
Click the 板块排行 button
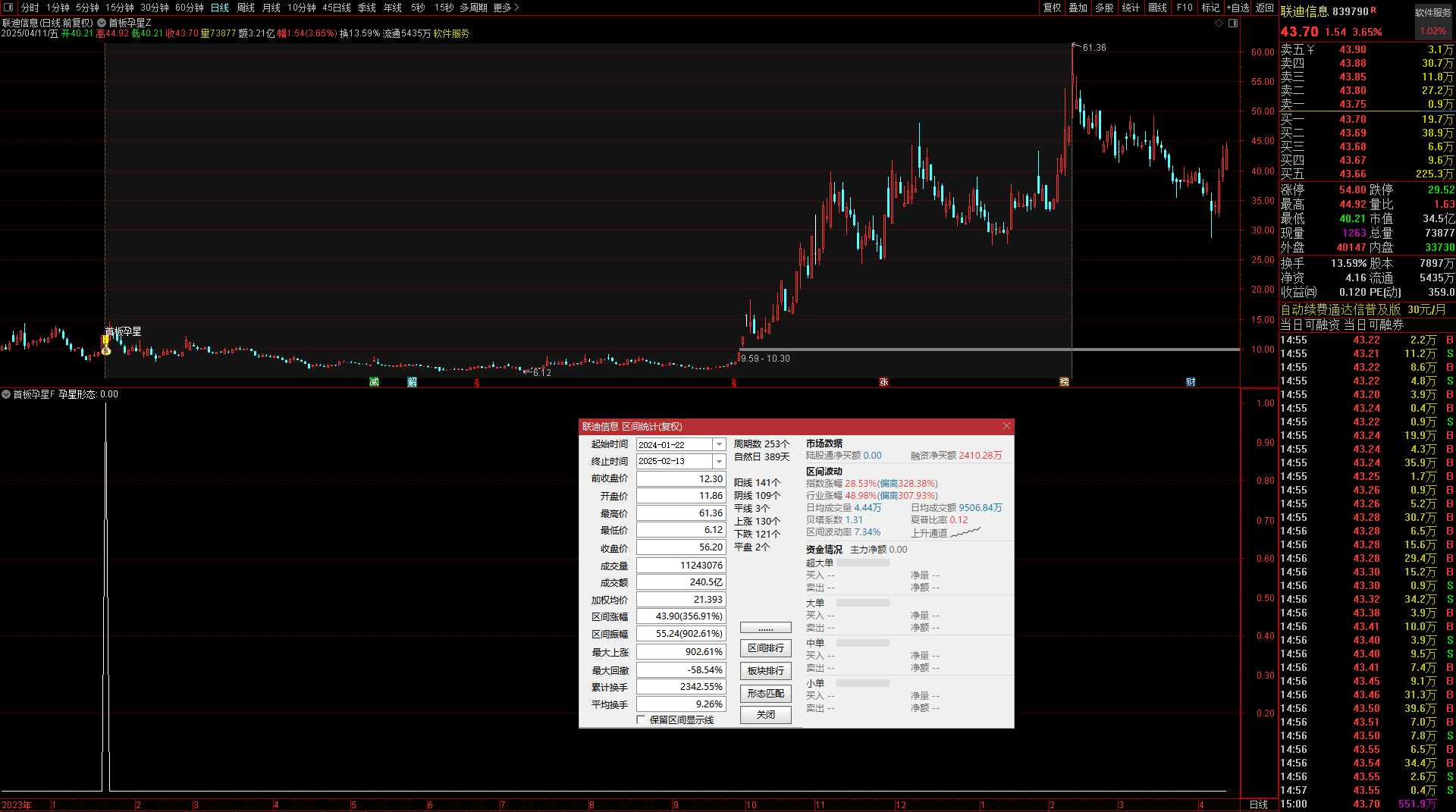click(x=766, y=671)
